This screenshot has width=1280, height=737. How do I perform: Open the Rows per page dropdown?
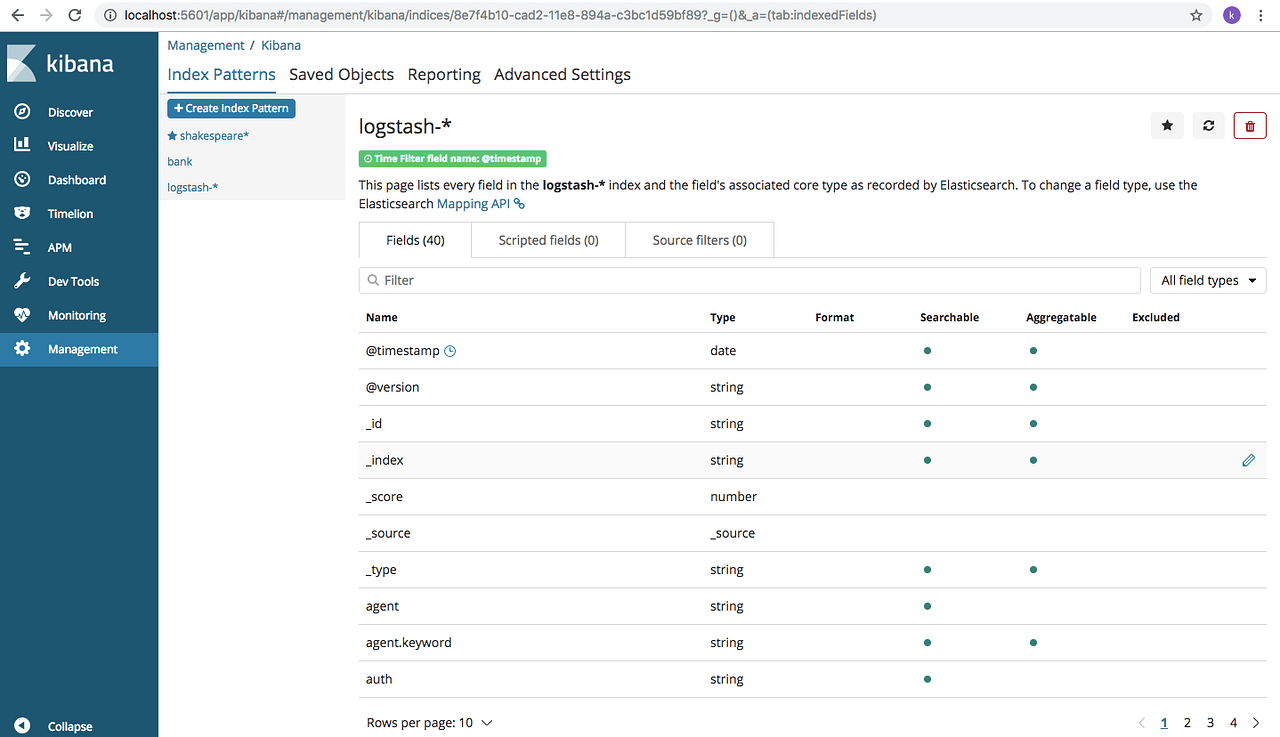click(430, 722)
